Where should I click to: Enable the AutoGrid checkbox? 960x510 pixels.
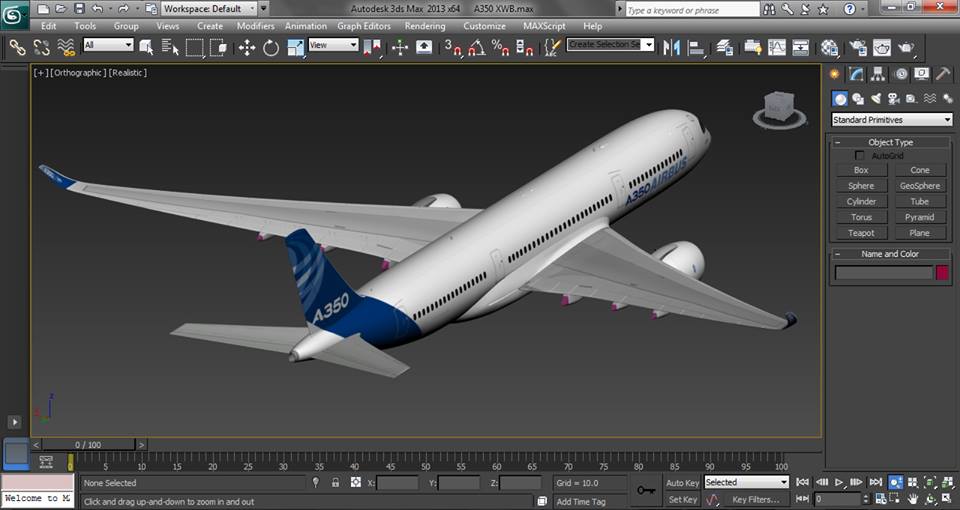(860, 156)
